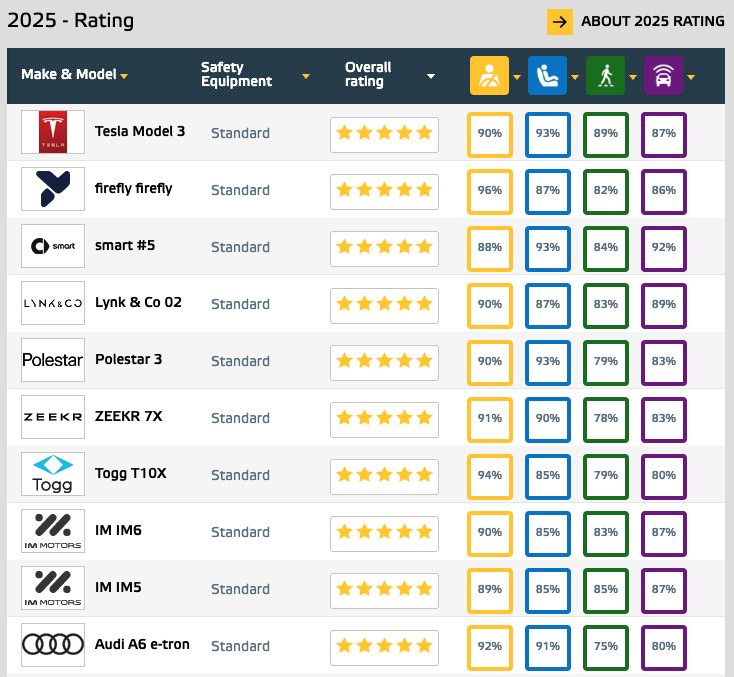734x677 pixels.
Task: Click Lynk & Co 02's 89% safety assist score
Action: point(664,306)
